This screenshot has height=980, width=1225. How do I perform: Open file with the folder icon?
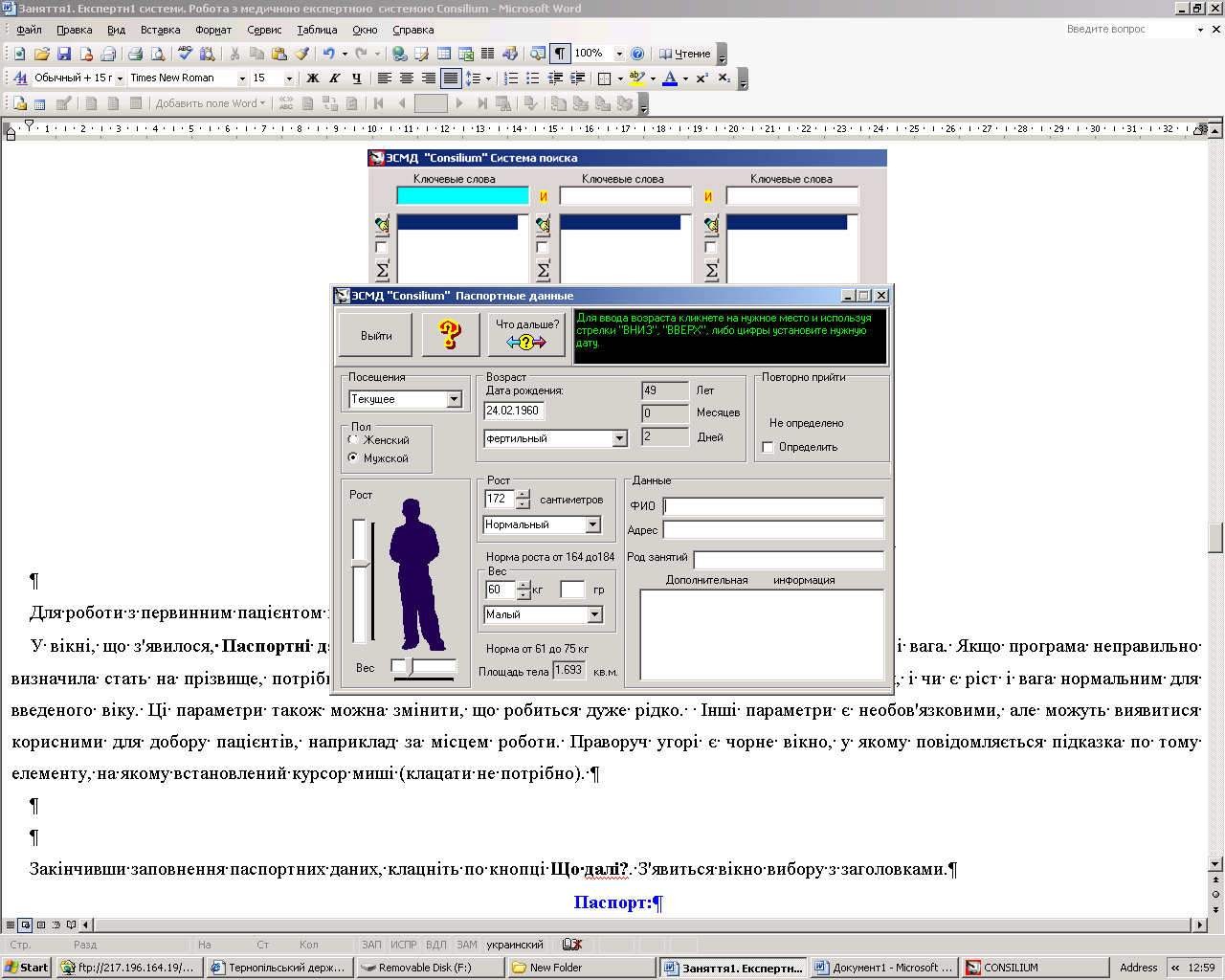(x=41, y=54)
